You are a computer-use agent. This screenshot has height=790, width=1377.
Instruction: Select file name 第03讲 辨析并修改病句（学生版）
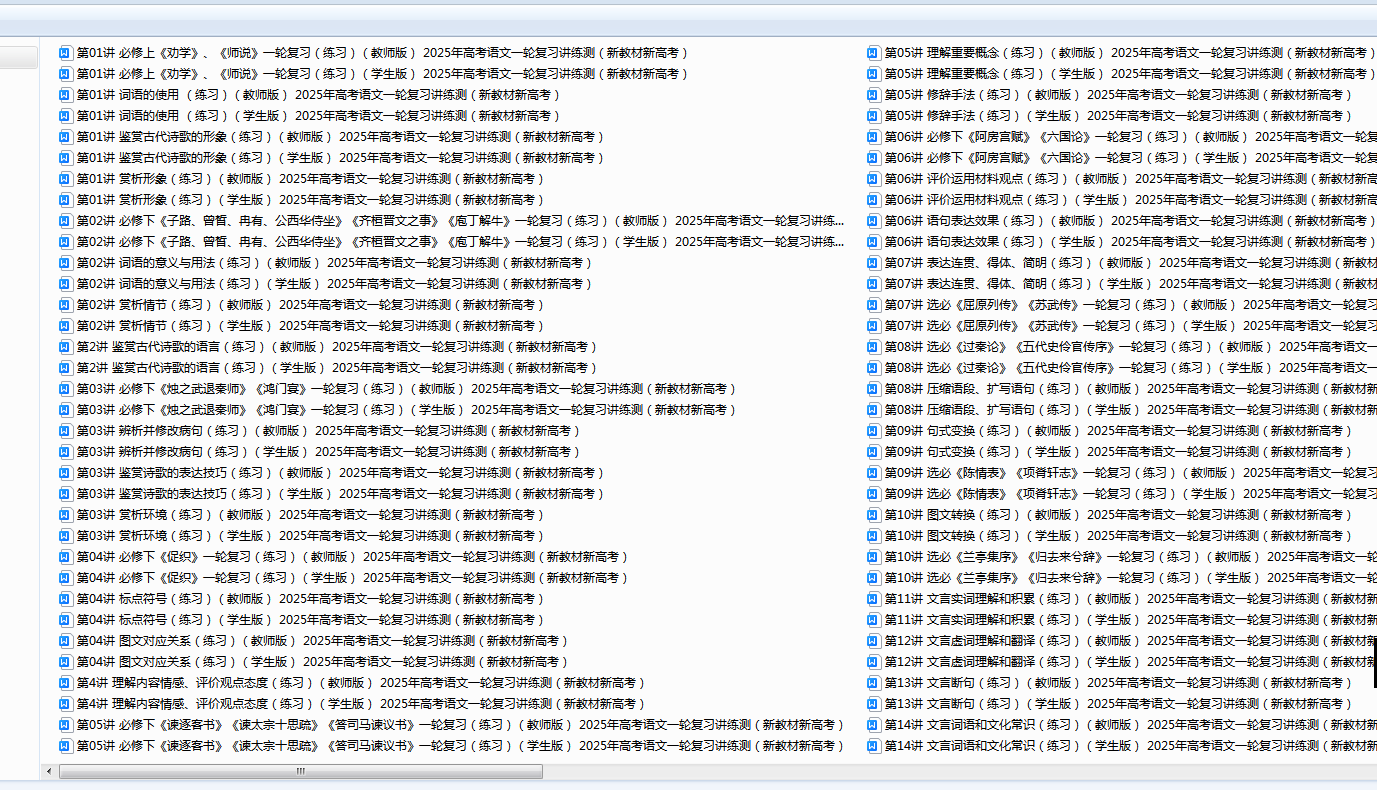coord(329,451)
